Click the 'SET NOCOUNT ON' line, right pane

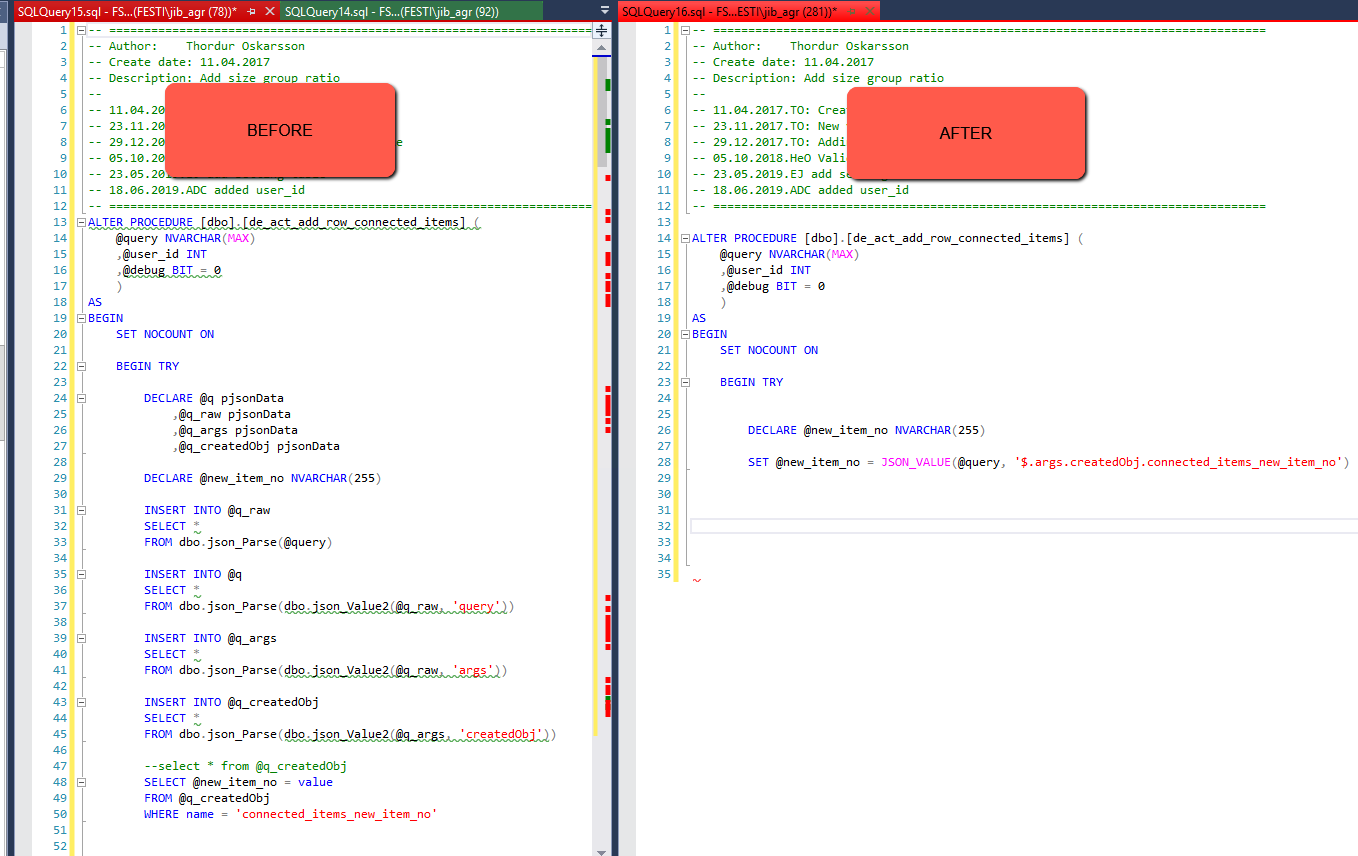pos(769,350)
